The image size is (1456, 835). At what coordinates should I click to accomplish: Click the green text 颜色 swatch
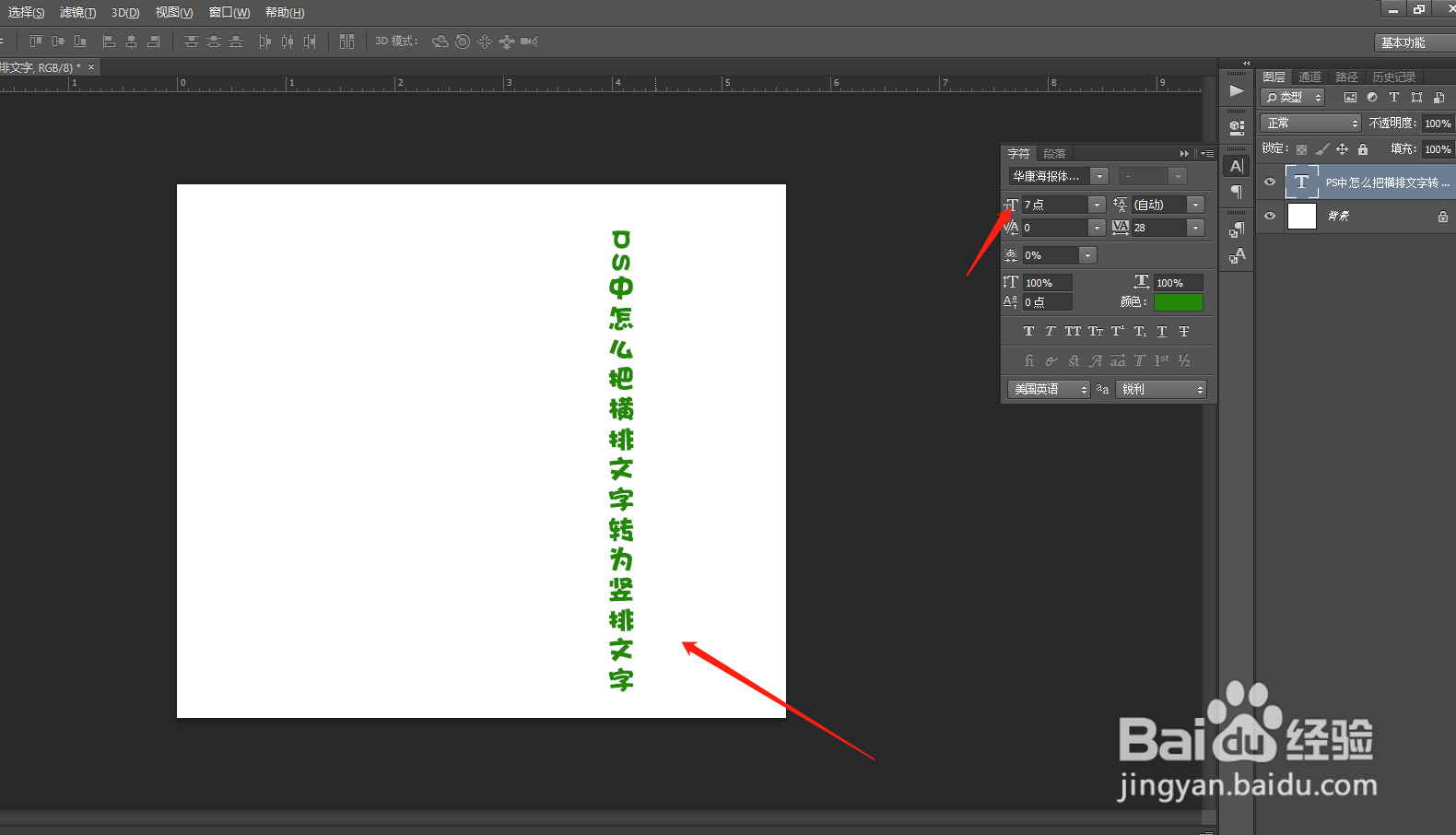(x=1179, y=302)
